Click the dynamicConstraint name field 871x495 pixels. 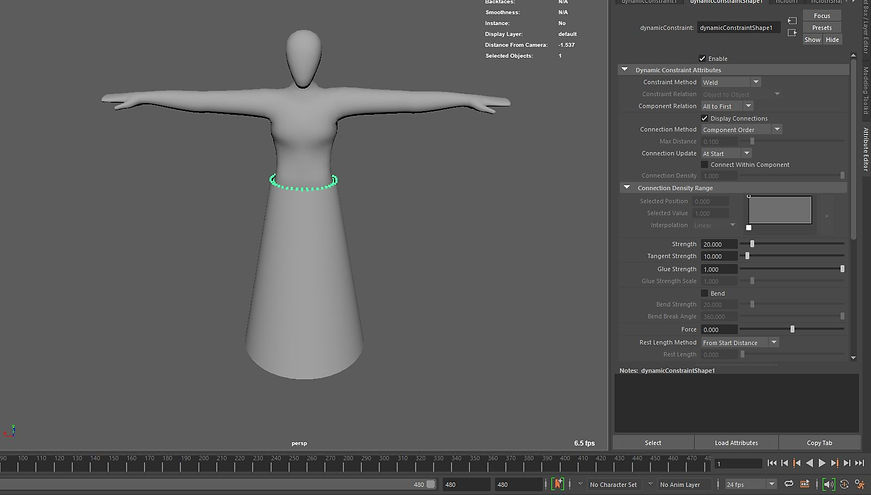click(x=739, y=27)
